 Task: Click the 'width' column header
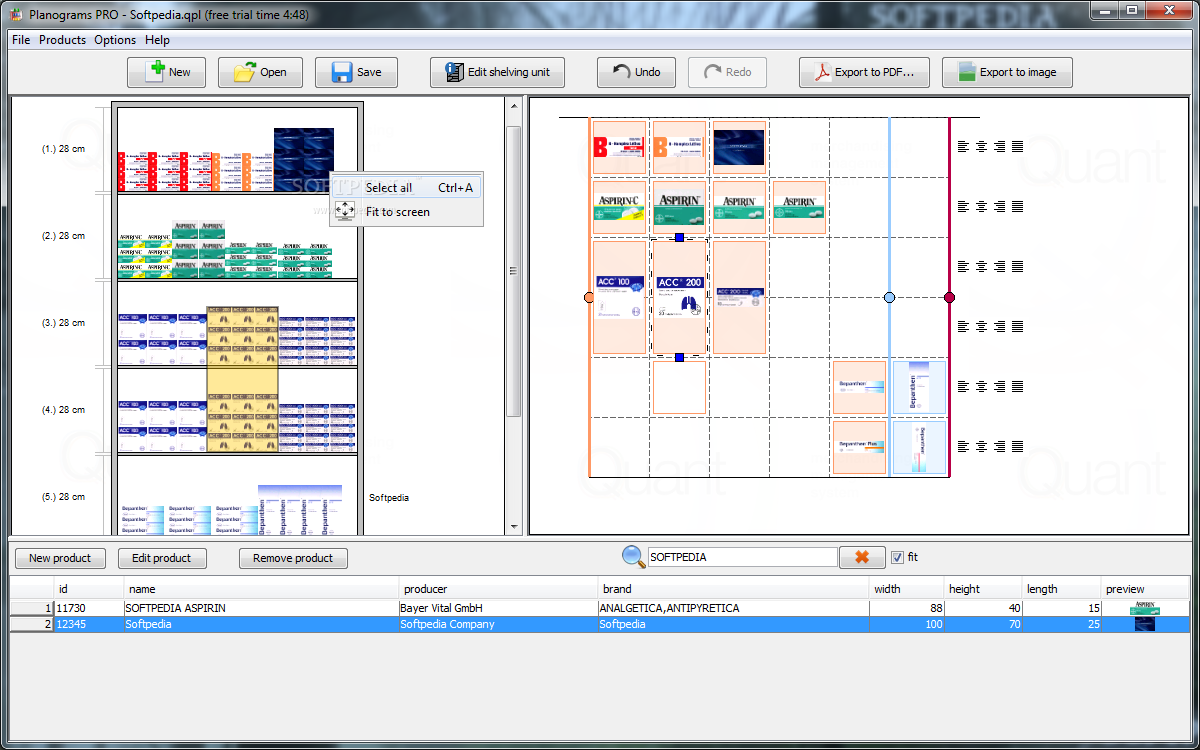906,589
